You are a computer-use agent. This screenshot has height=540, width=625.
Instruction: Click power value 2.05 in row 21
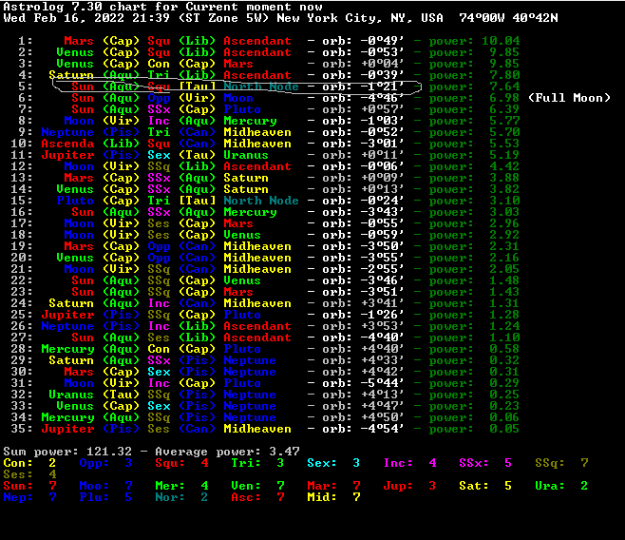point(504,269)
